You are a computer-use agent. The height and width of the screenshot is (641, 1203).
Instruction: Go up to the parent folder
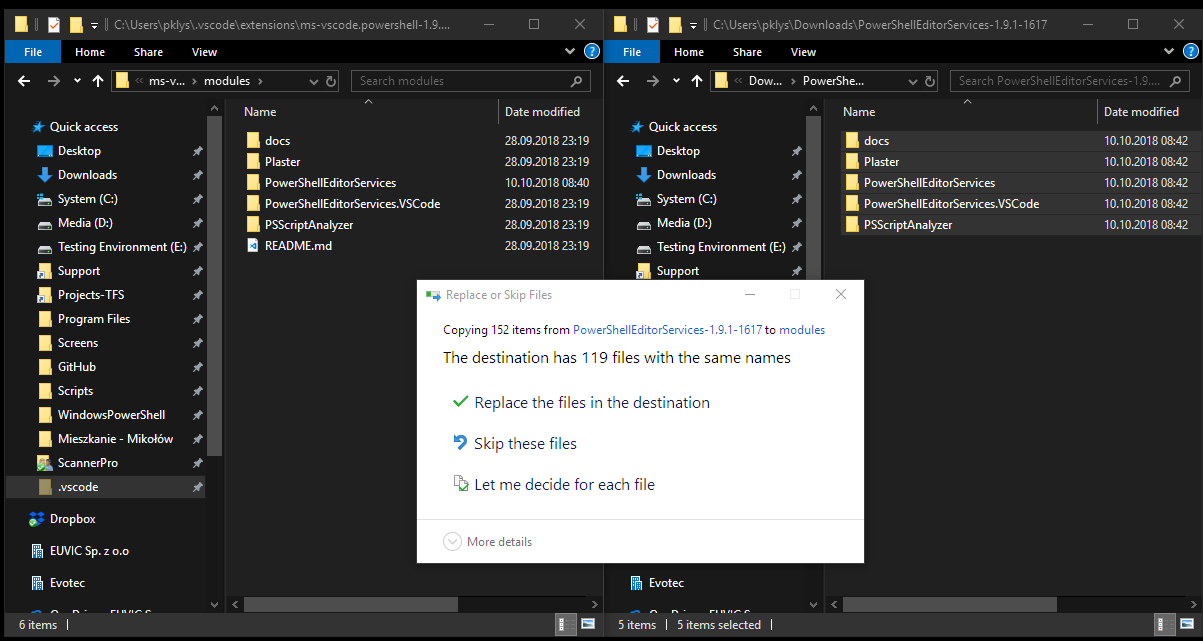pyautogui.click(x=97, y=81)
